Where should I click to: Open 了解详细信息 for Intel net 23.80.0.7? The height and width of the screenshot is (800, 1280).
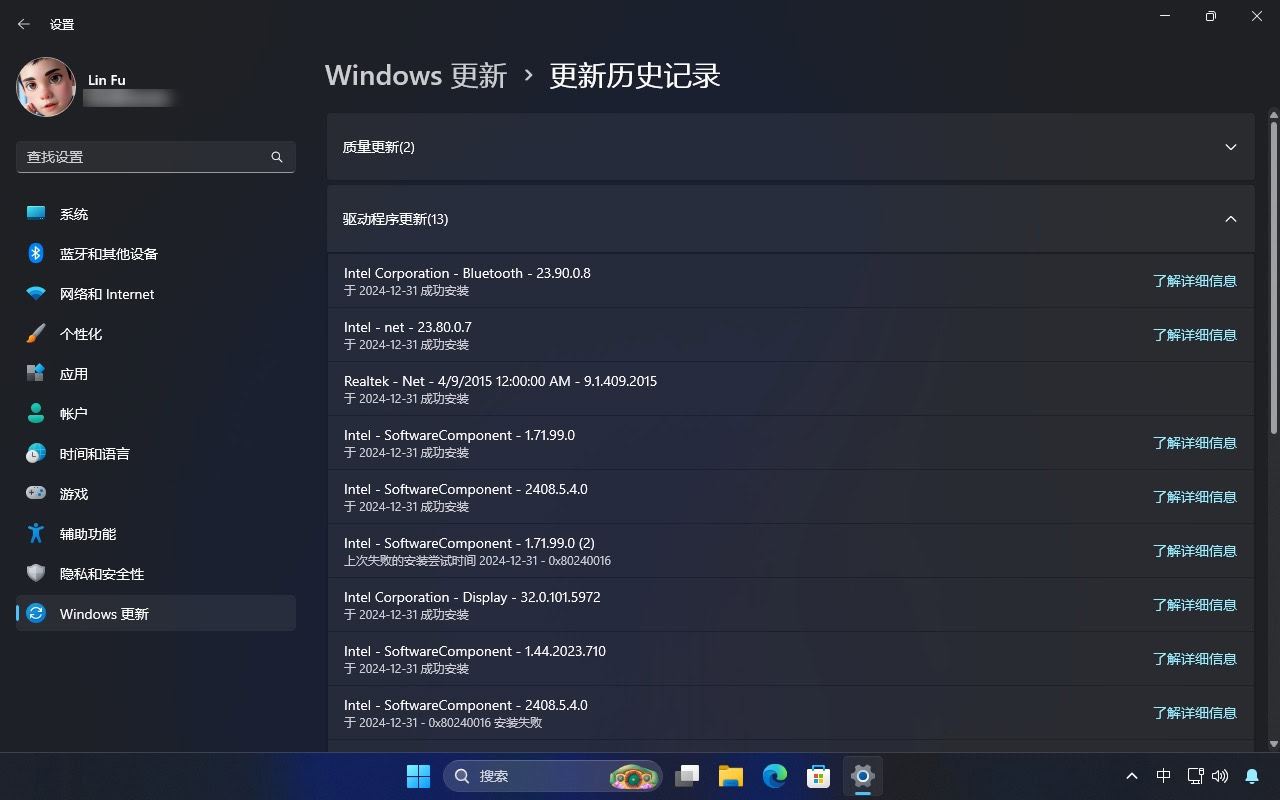click(x=1195, y=335)
